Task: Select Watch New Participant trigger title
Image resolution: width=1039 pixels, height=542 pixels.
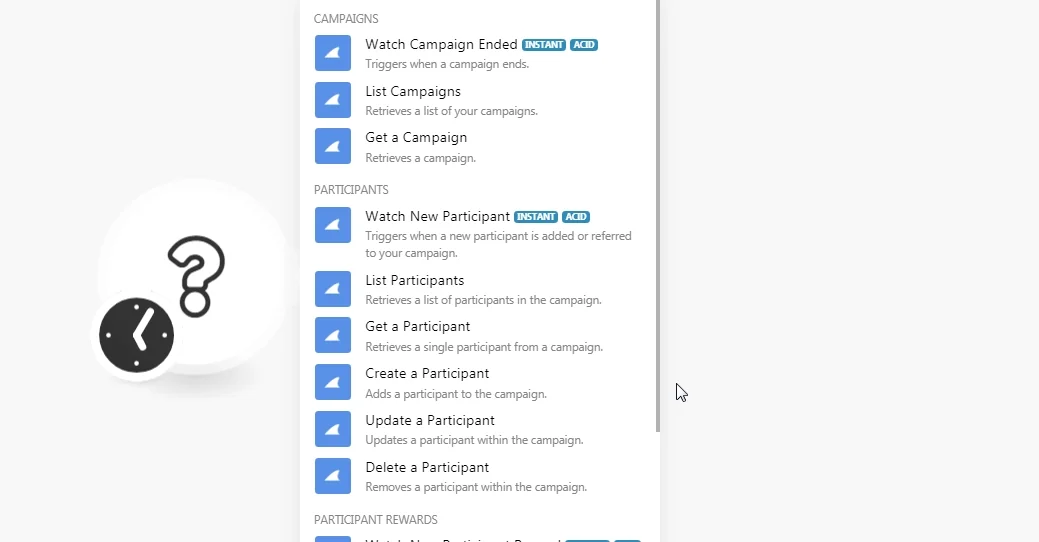Action: (437, 217)
